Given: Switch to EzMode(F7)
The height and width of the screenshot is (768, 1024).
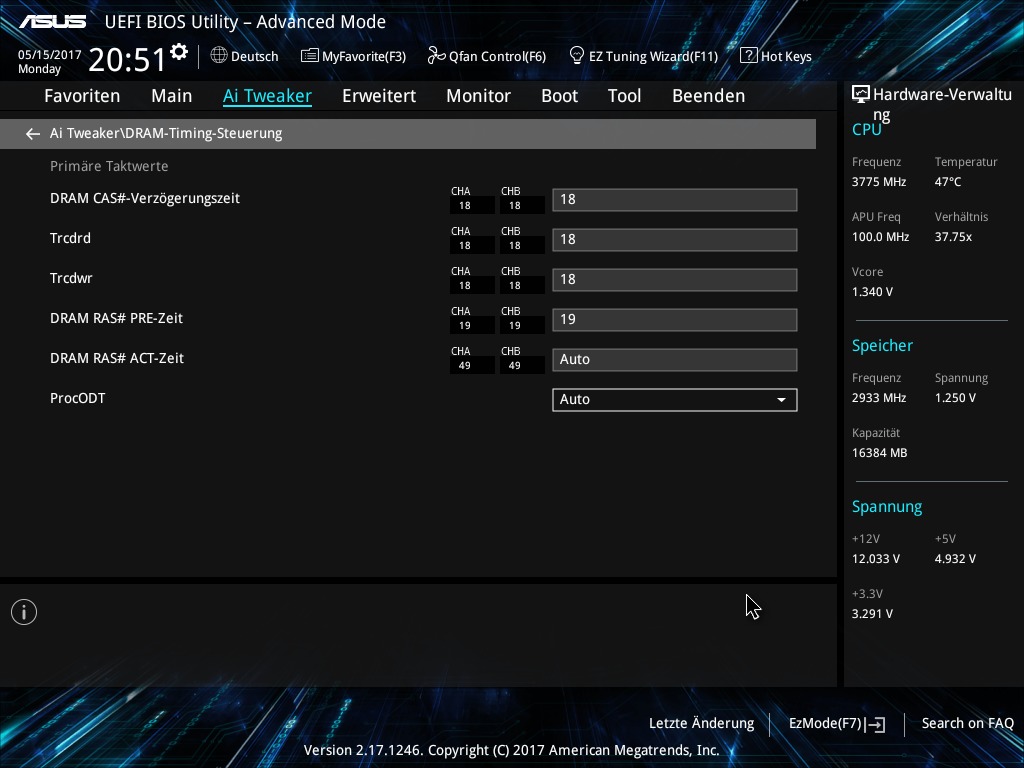Looking at the screenshot, I should pos(837,724).
